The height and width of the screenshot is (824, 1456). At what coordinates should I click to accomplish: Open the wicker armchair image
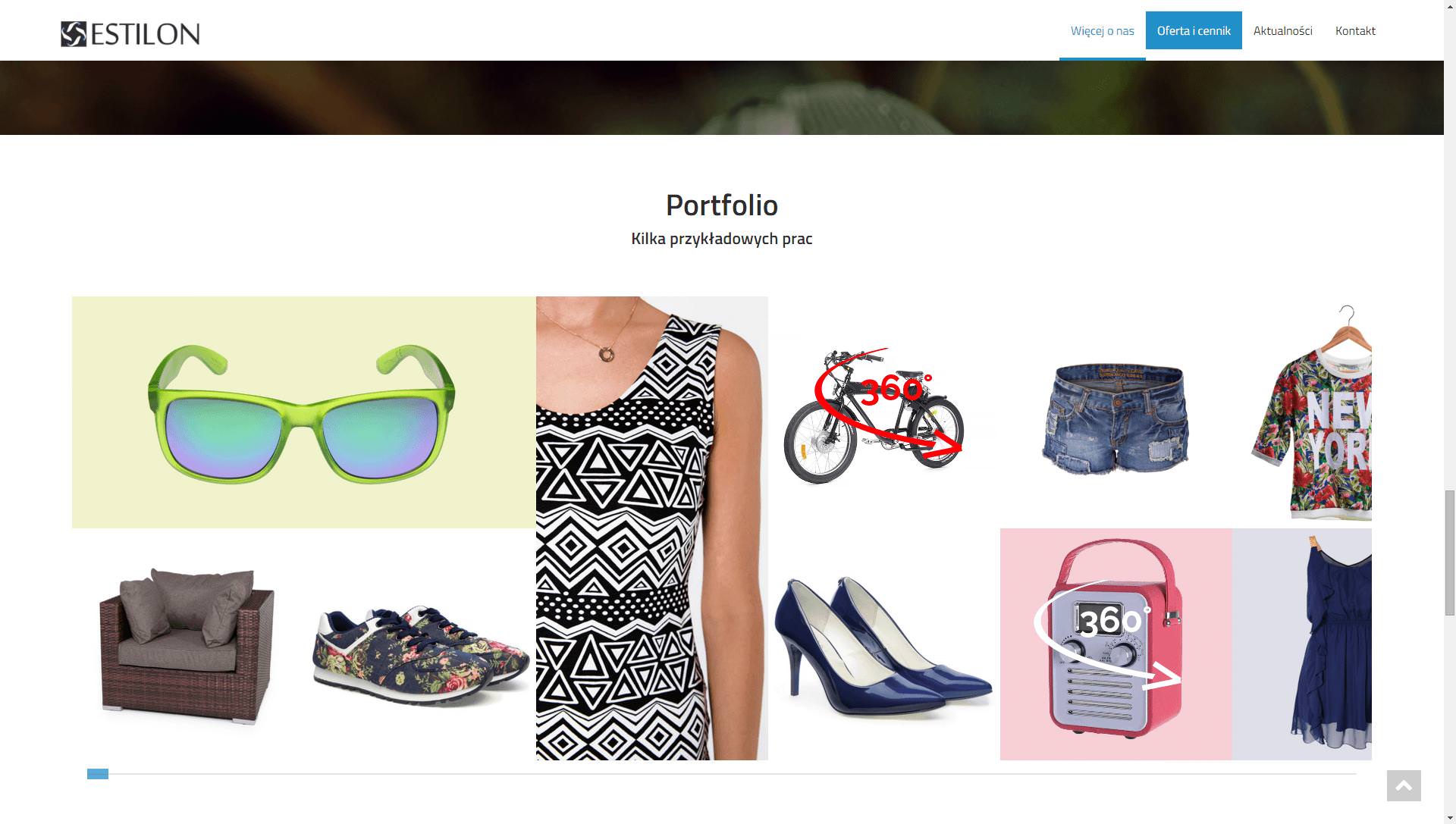coord(188,644)
